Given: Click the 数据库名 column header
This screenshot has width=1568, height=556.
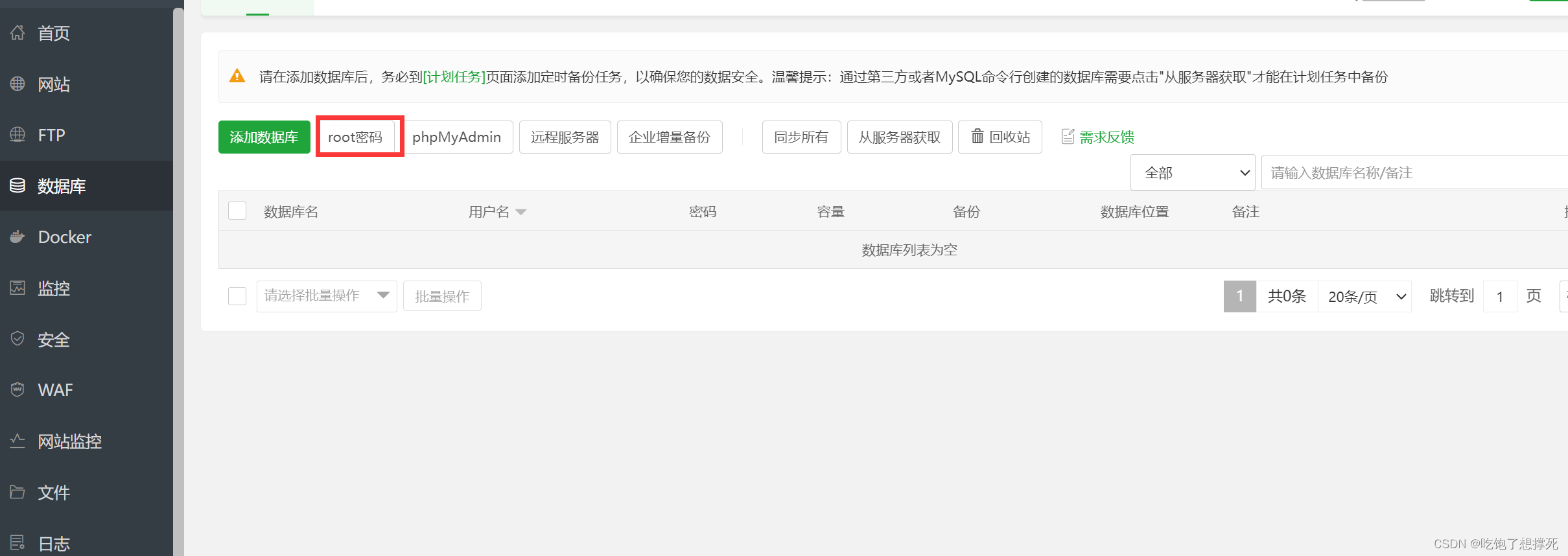Looking at the screenshot, I should point(291,212).
